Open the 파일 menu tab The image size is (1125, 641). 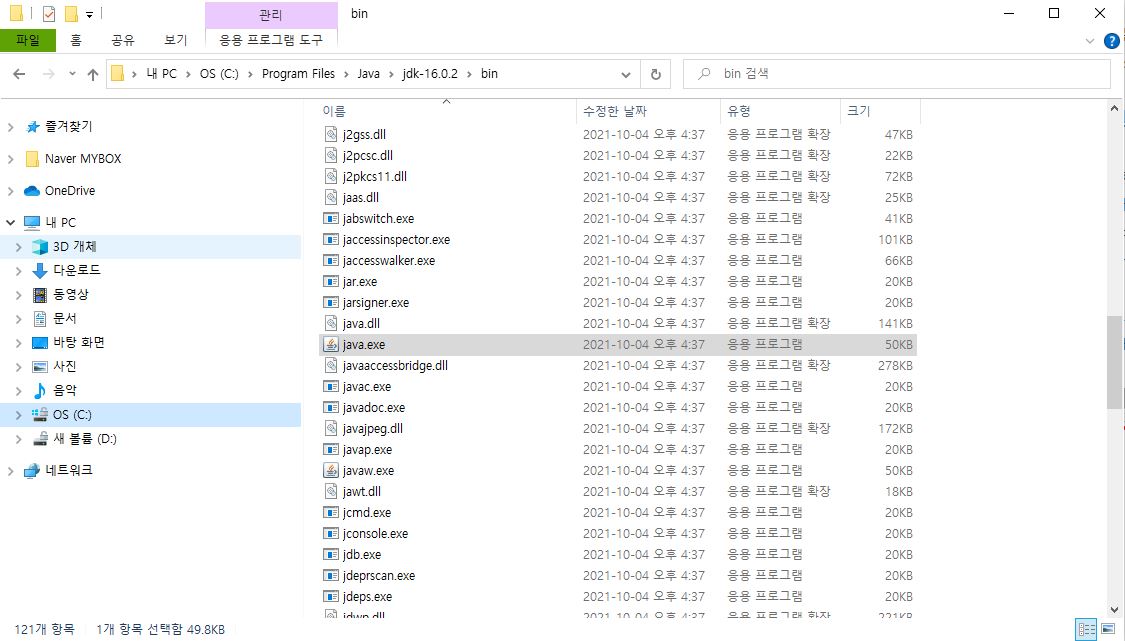click(28, 40)
